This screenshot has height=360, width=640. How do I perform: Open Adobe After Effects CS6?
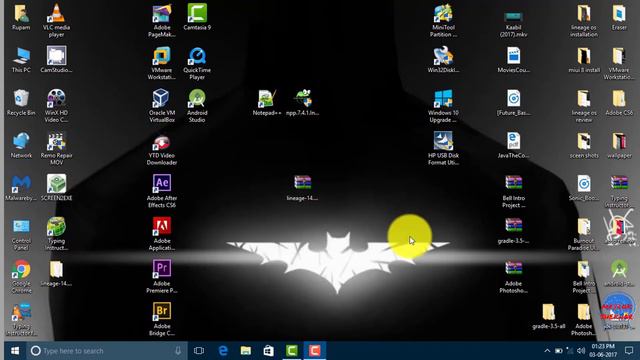pos(162,191)
